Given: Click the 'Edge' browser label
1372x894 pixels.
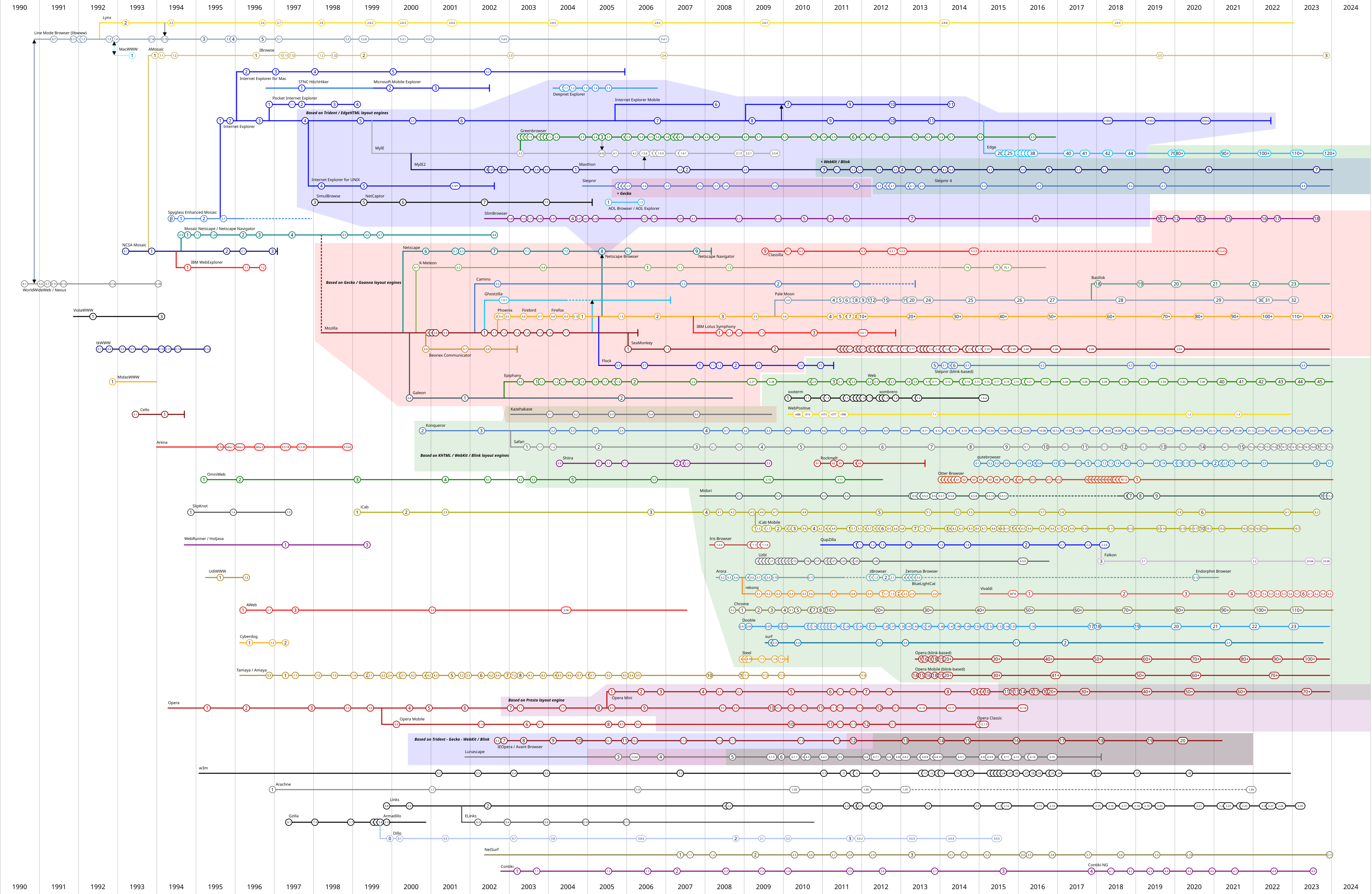Looking at the screenshot, I should coord(991,147).
